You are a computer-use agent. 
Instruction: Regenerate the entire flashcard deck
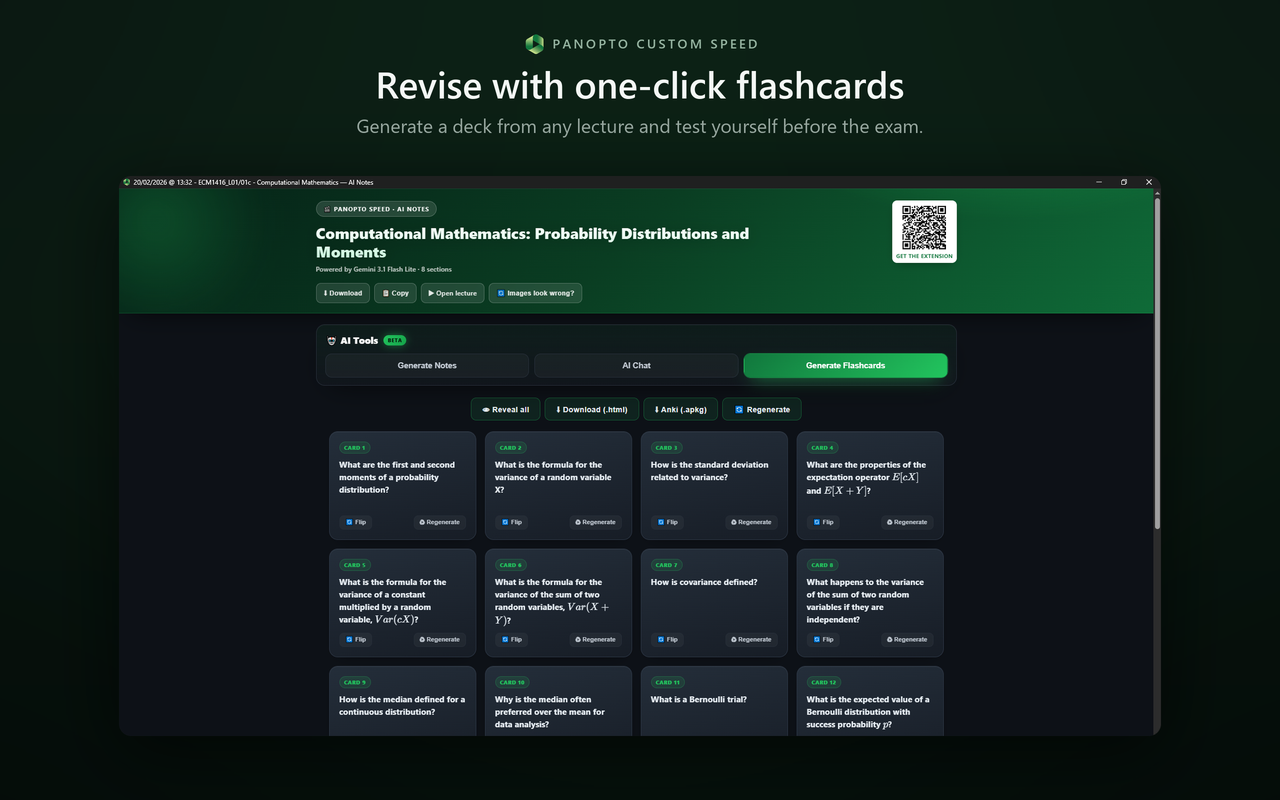point(762,409)
